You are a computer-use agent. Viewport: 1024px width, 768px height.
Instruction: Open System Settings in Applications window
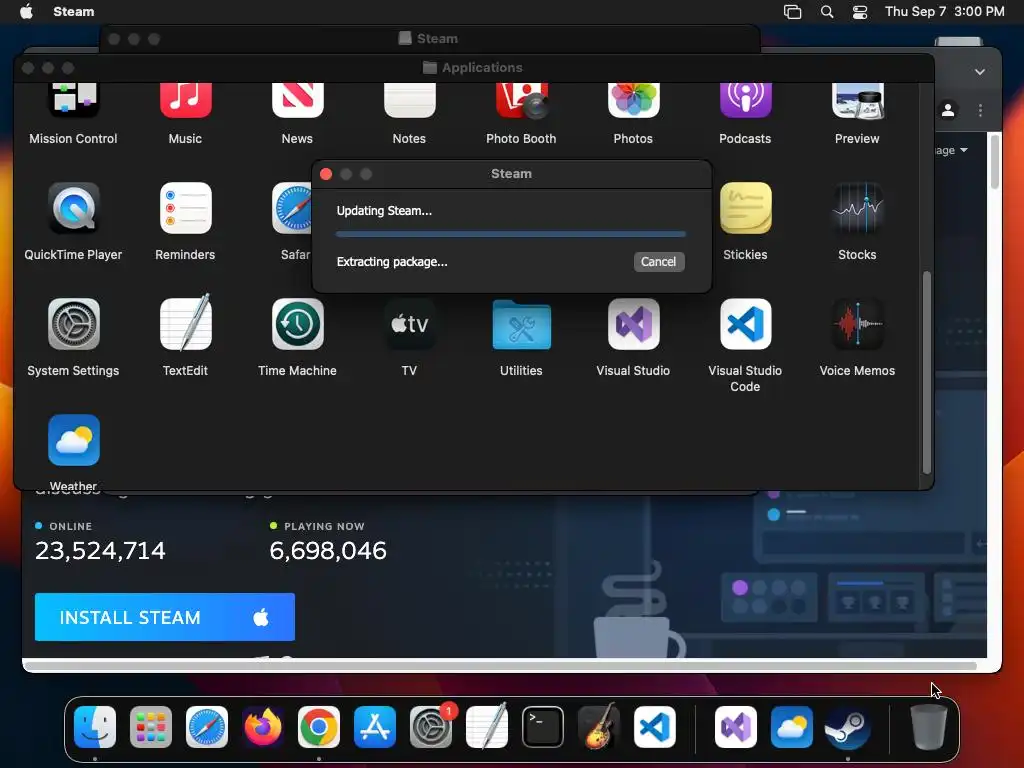[x=73, y=324]
